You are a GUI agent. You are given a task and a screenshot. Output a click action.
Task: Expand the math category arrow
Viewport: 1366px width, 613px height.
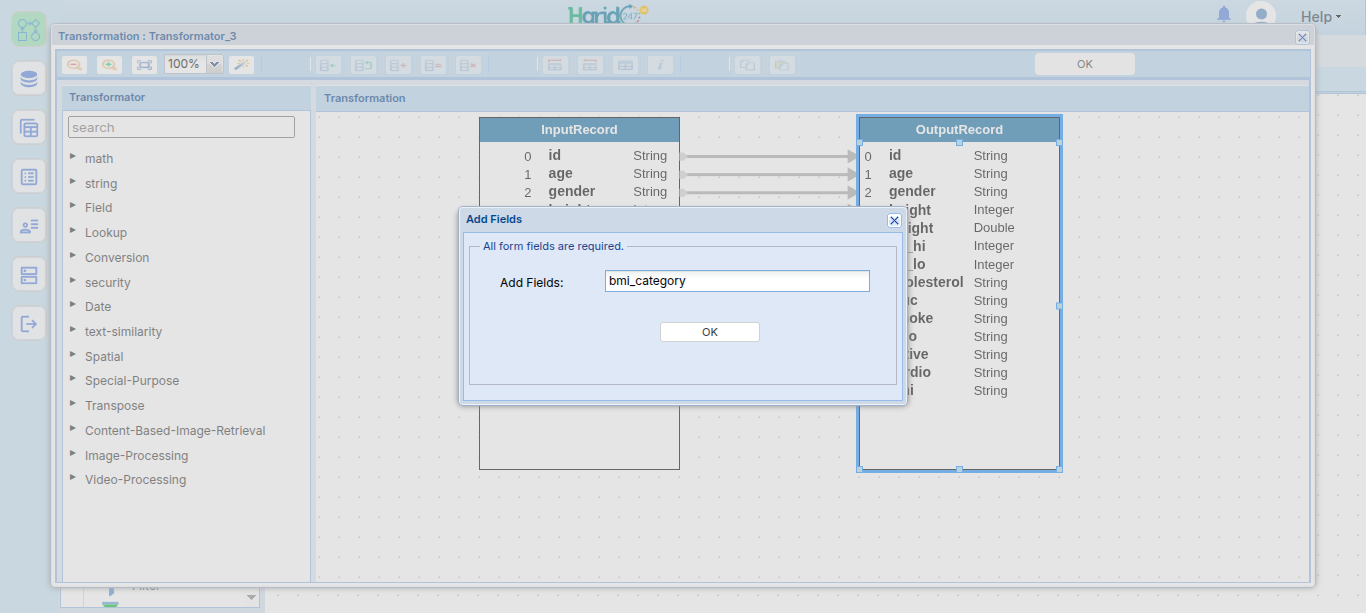click(x=73, y=156)
